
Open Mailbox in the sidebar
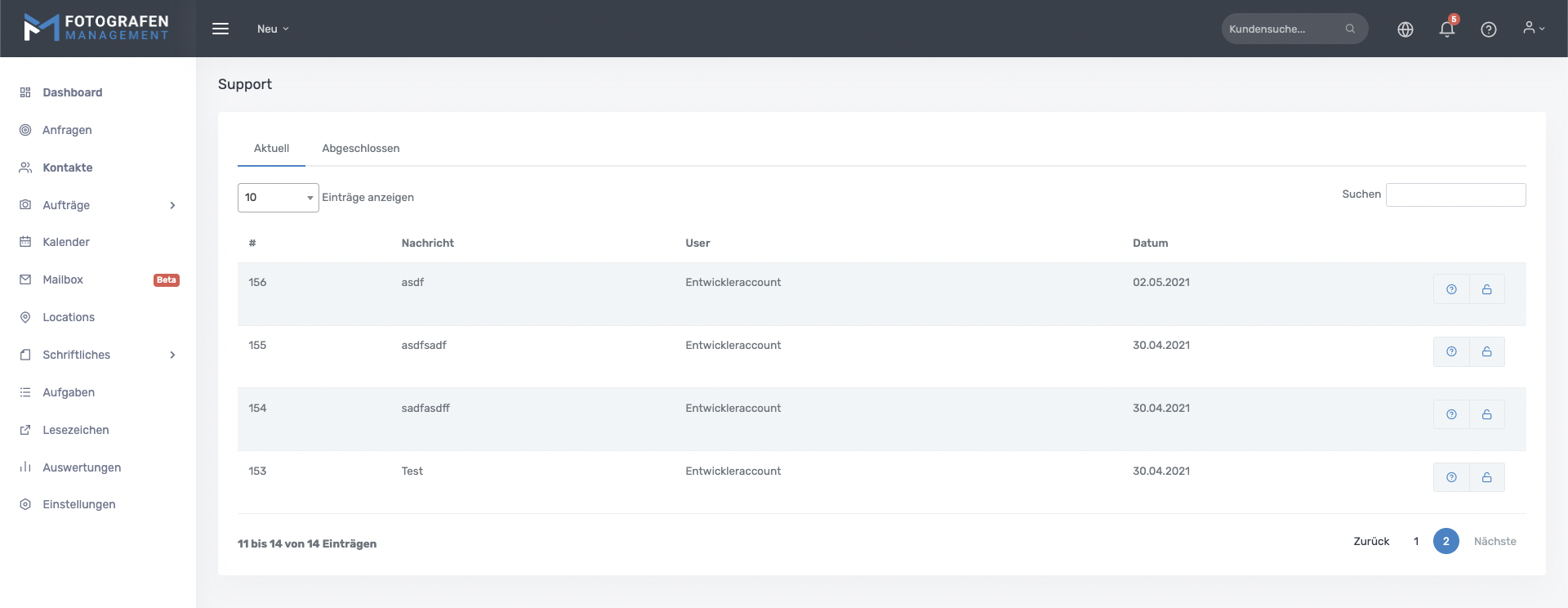pyautogui.click(x=63, y=279)
